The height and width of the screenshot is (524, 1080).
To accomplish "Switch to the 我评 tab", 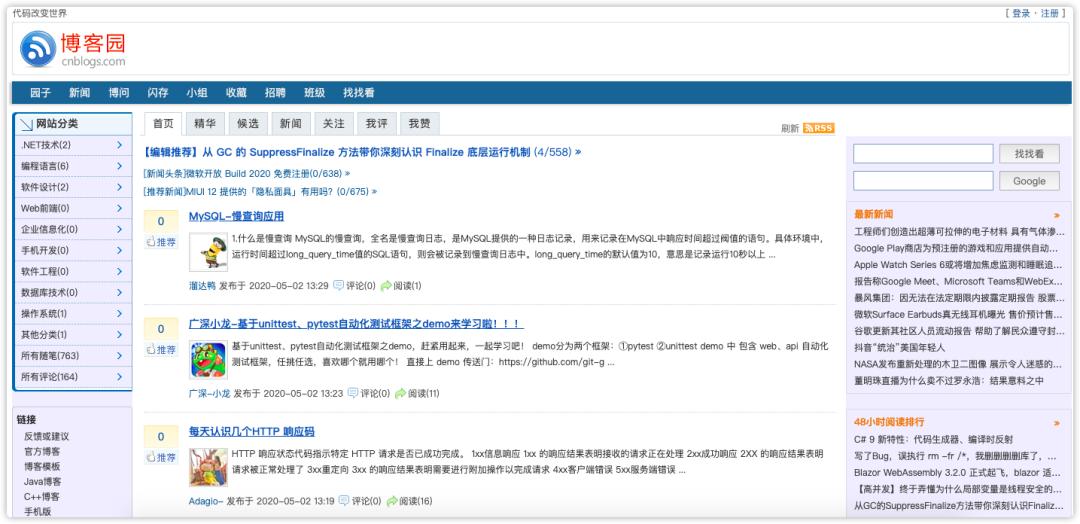I will pyautogui.click(x=376, y=124).
